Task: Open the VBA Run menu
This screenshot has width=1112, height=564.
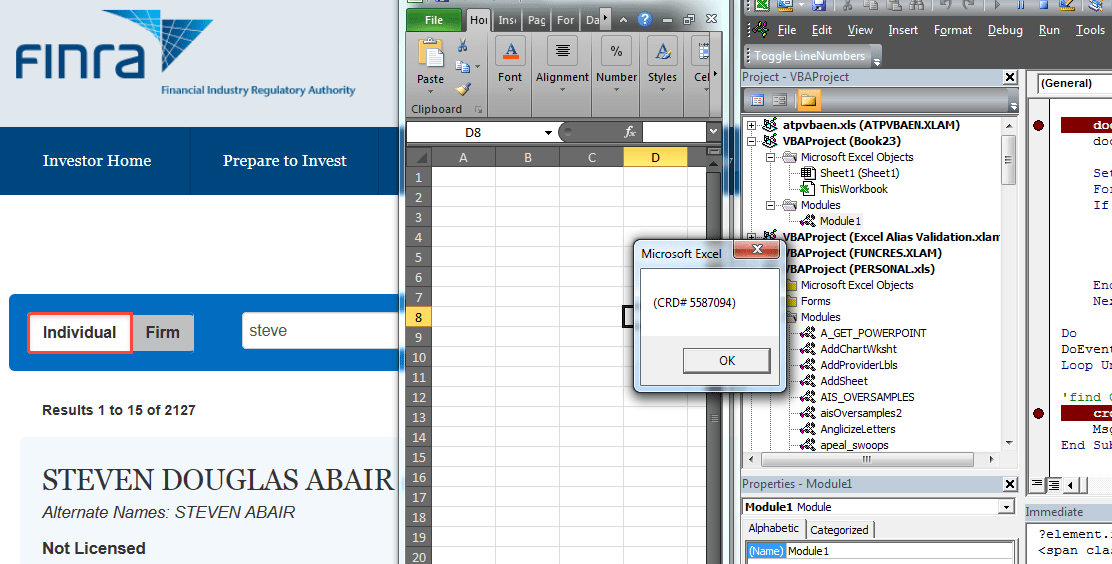Action: coord(1049,30)
